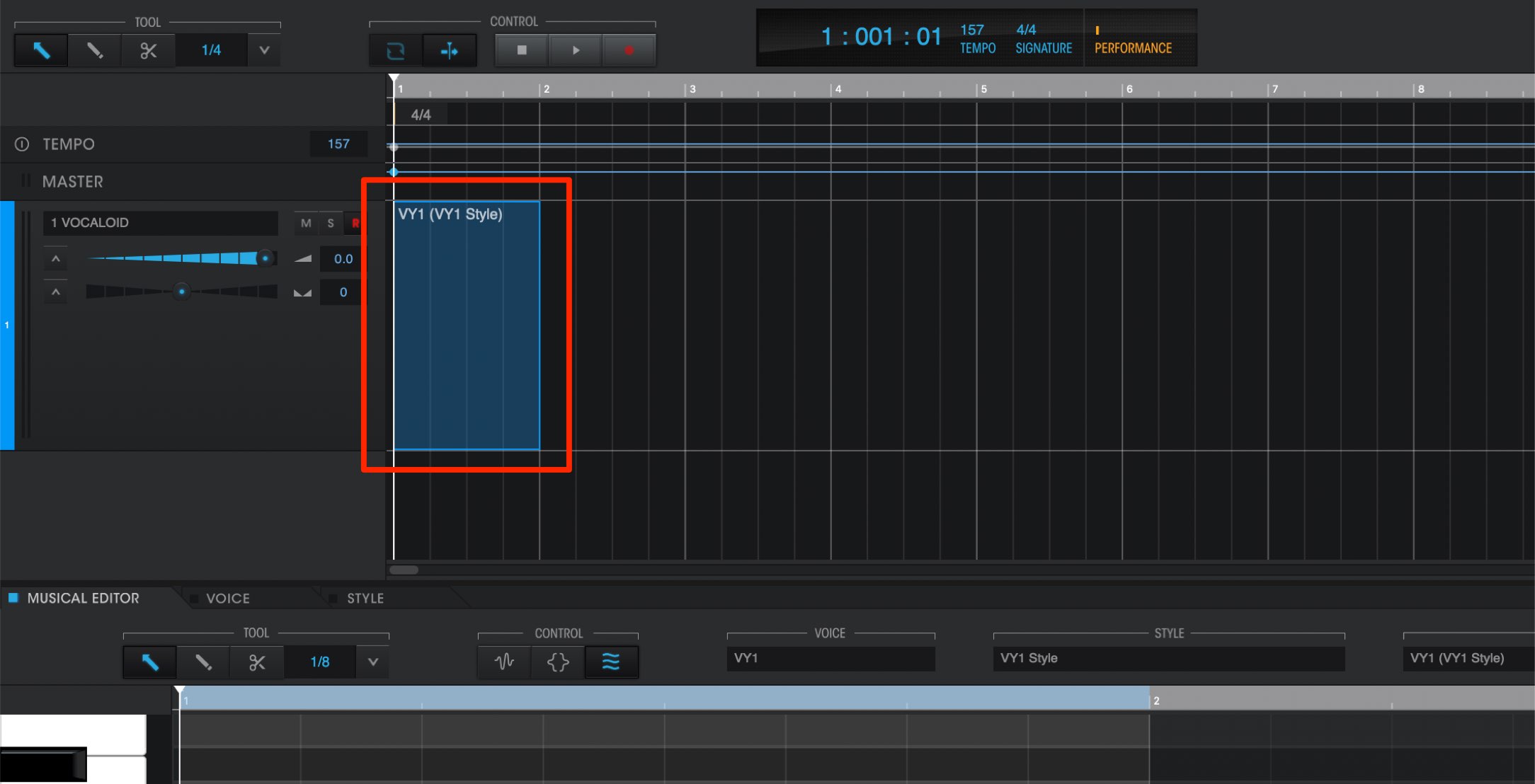Click measure 3 on the timeline ruler

point(692,89)
